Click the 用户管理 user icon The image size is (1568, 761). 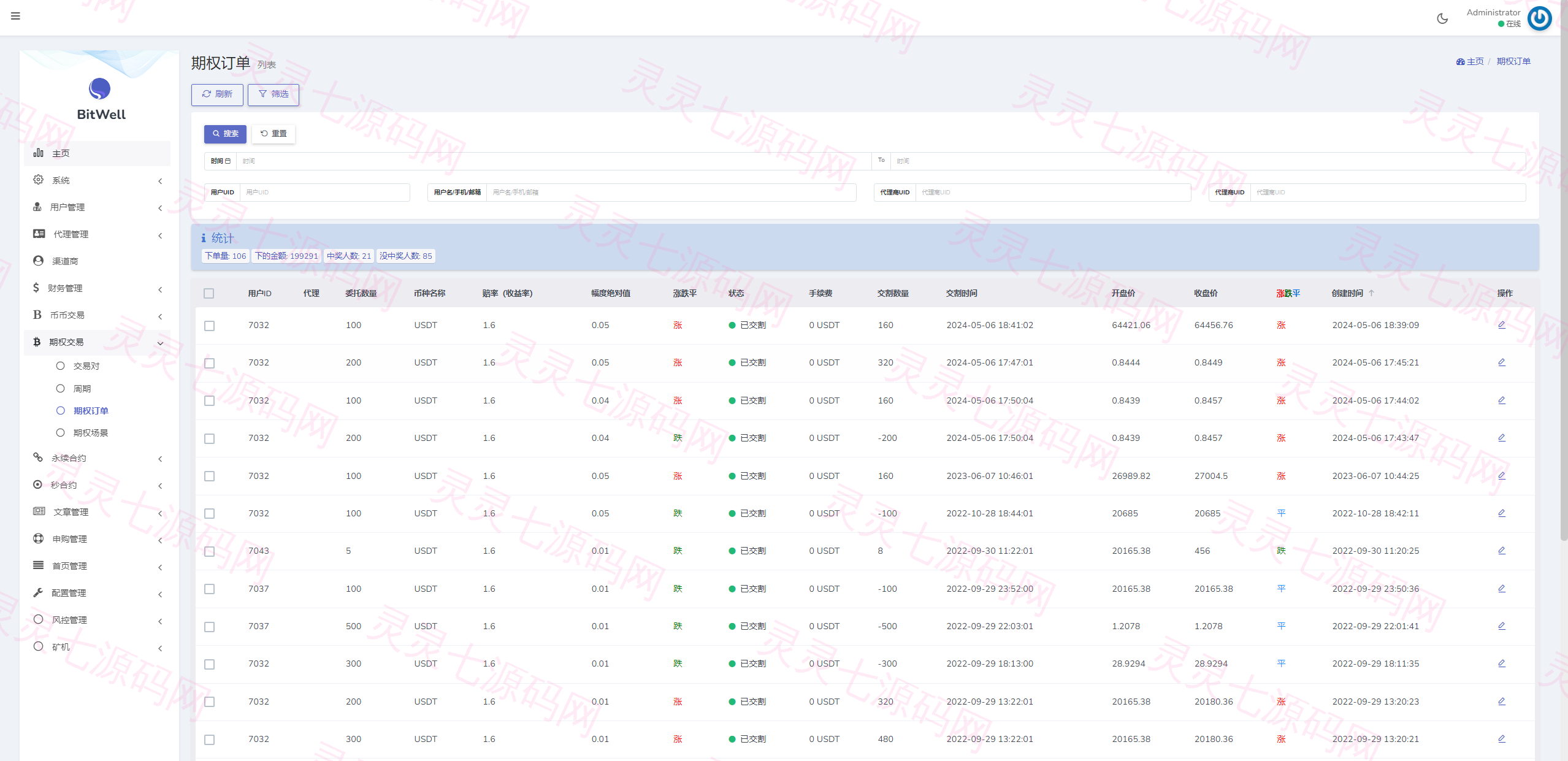[37, 207]
